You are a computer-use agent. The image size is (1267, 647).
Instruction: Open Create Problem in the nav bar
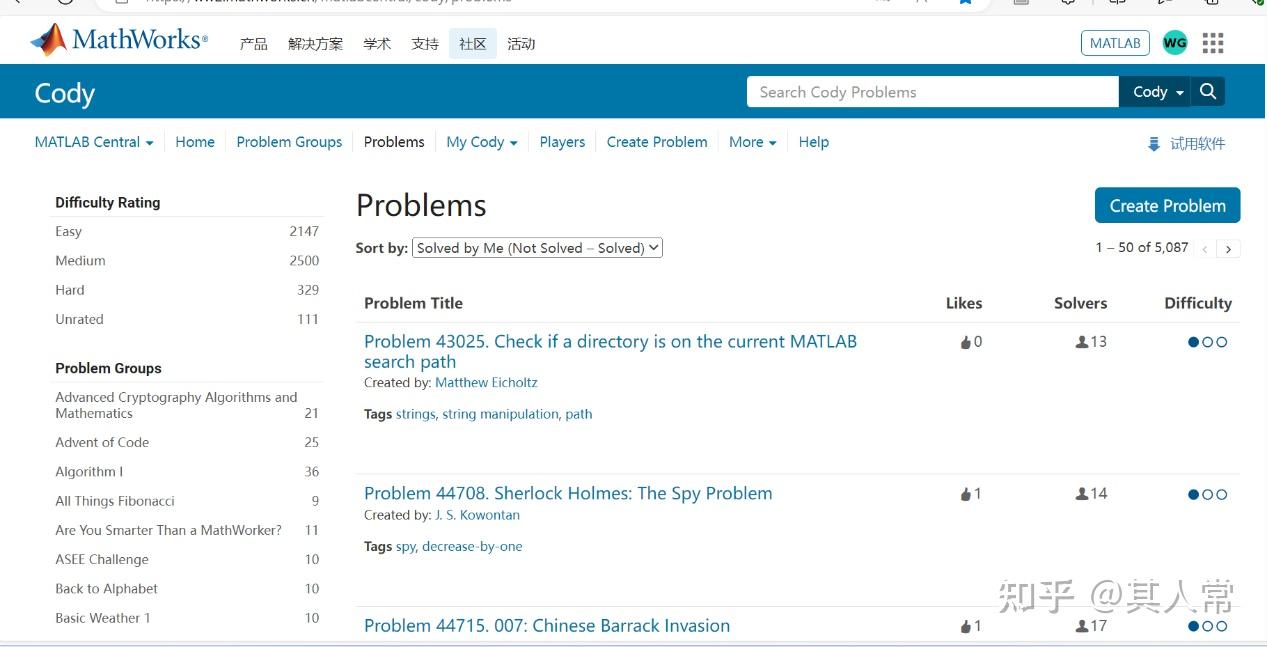(657, 142)
